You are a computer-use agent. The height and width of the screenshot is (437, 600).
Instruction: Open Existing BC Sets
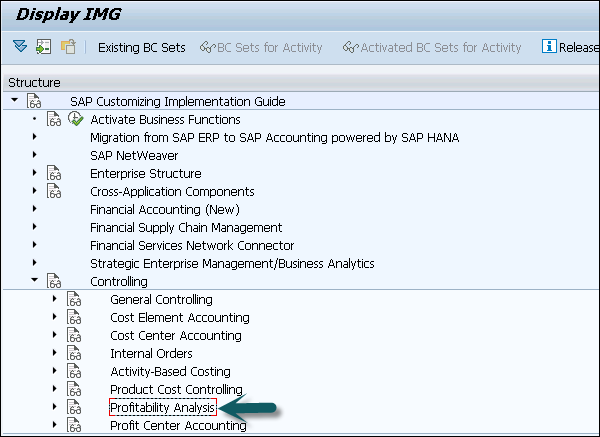(141, 47)
